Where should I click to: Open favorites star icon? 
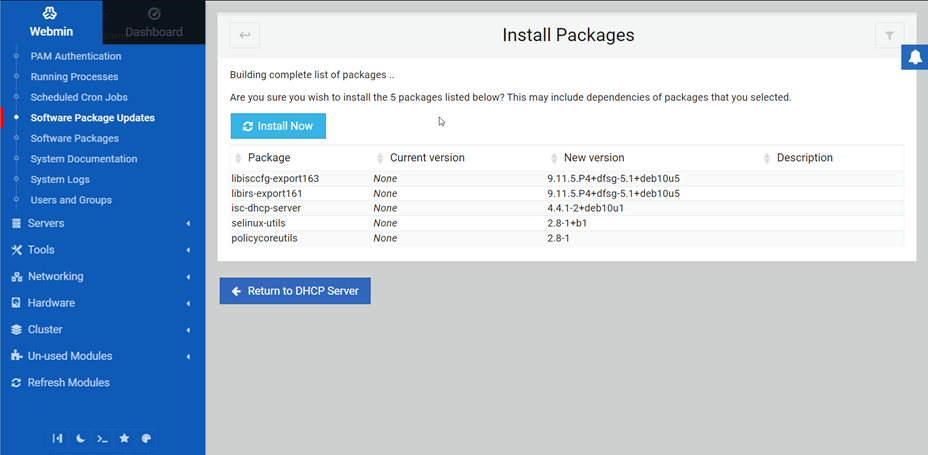(124, 438)
